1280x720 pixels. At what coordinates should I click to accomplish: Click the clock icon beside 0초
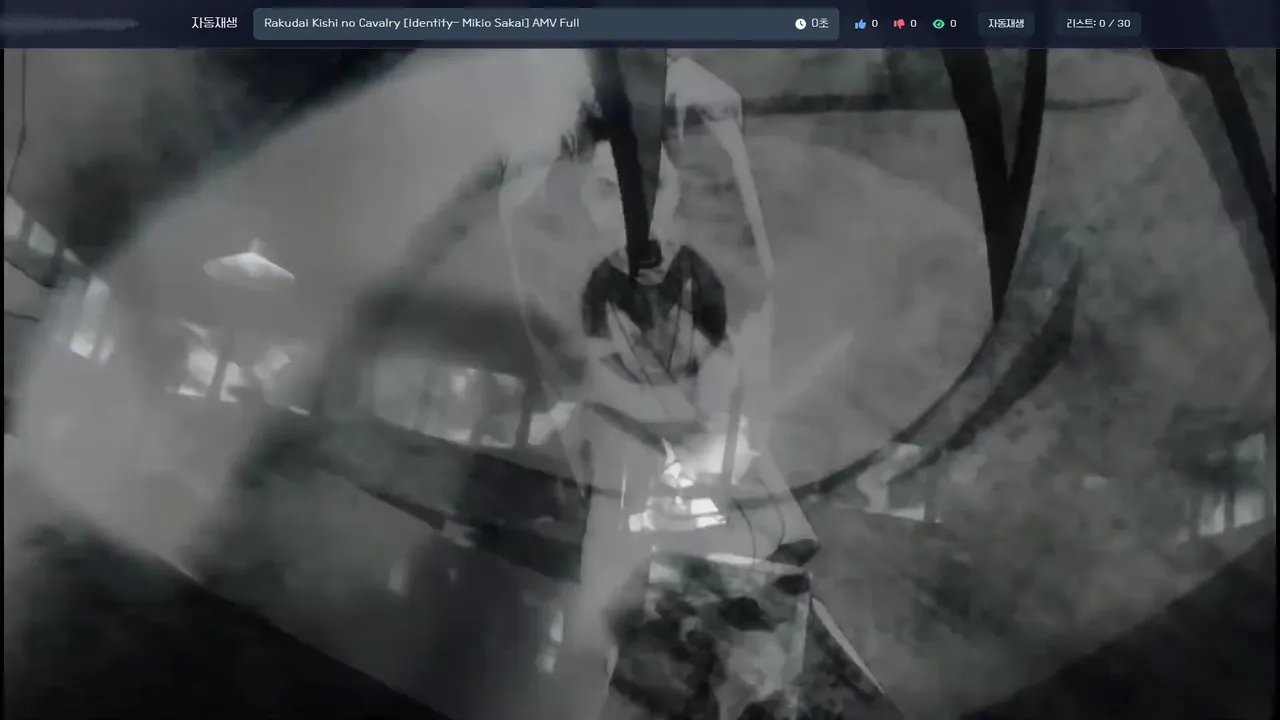pos(800,24)
